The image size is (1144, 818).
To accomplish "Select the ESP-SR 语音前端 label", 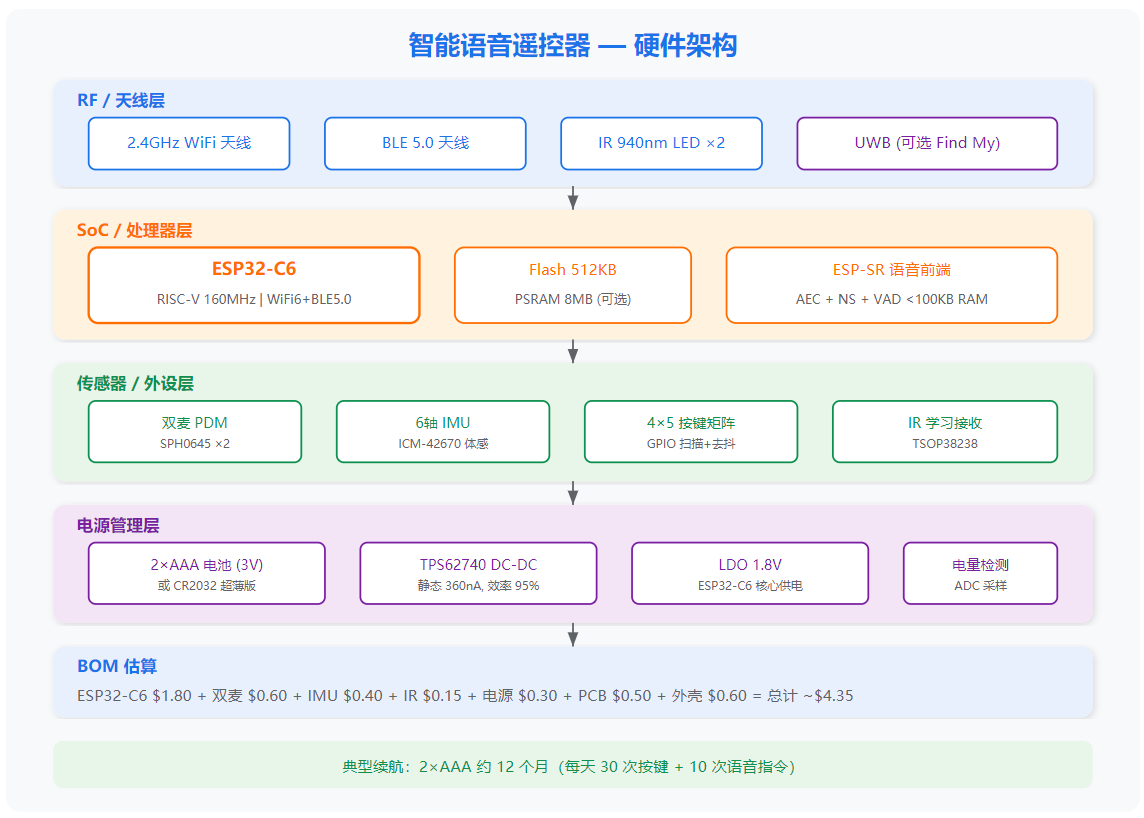I will (892, 270).
